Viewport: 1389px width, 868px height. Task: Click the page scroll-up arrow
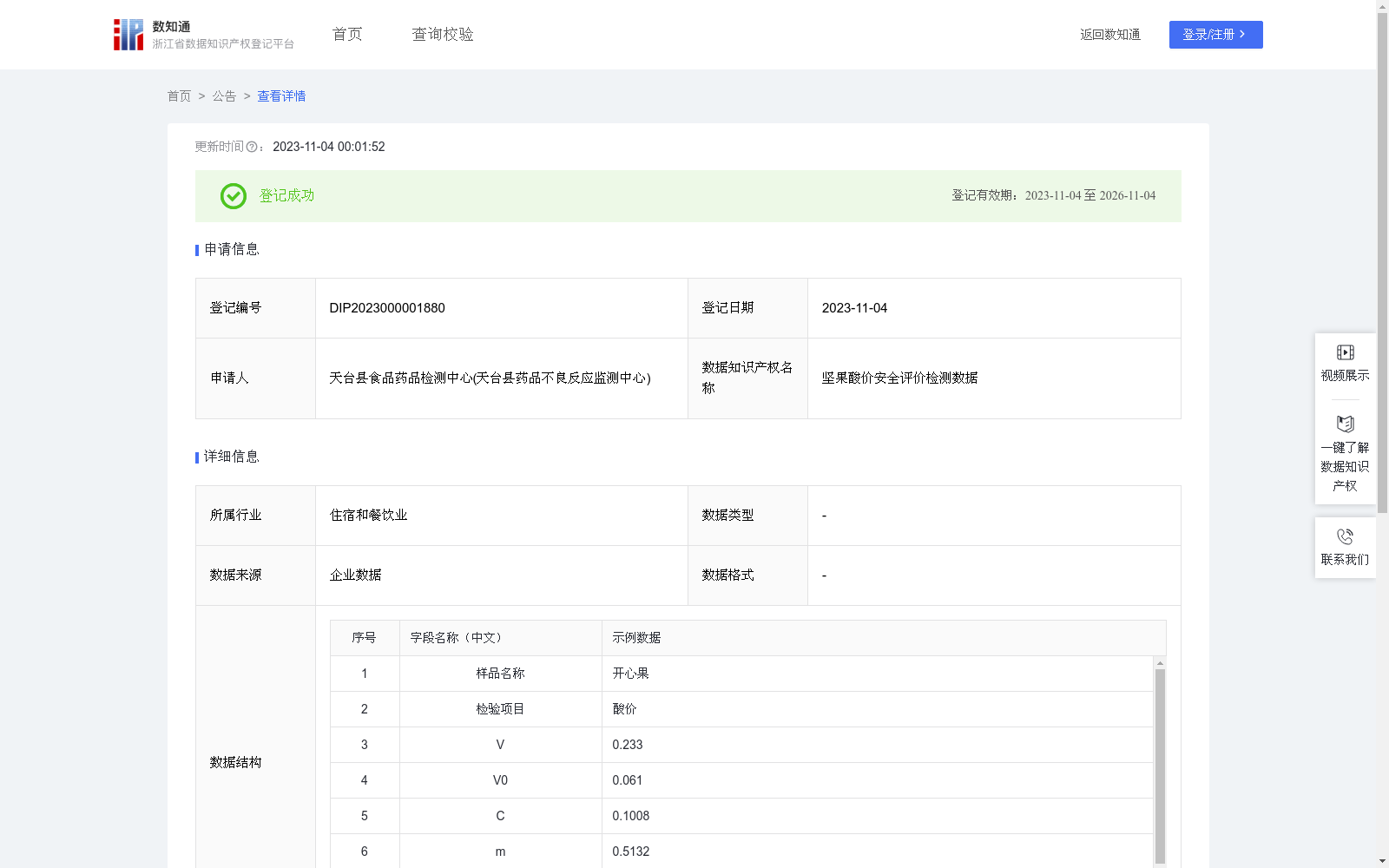1382,6
